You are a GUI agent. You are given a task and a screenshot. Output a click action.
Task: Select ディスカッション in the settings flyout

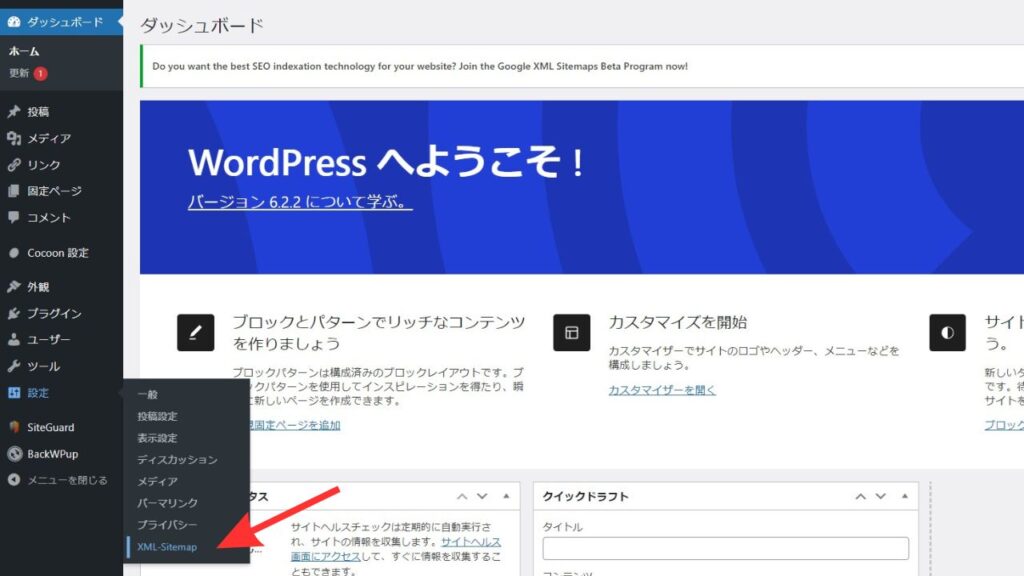pyautogui.click(x=177, y=460)
